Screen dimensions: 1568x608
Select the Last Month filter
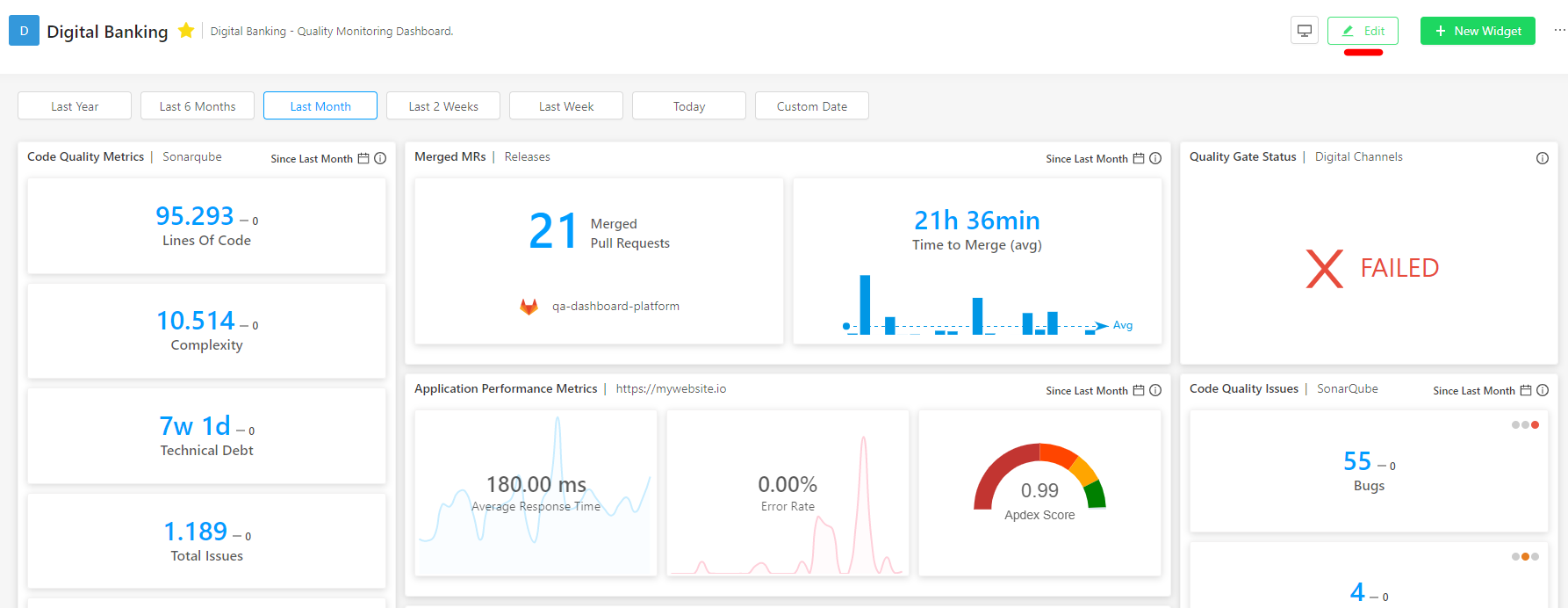click(320, 106)
